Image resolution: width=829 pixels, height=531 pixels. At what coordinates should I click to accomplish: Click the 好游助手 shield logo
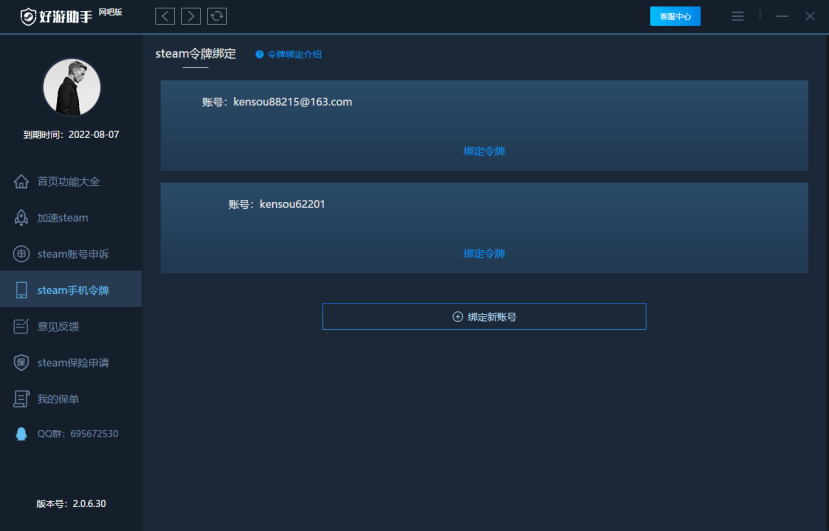(x=28, y=17)
